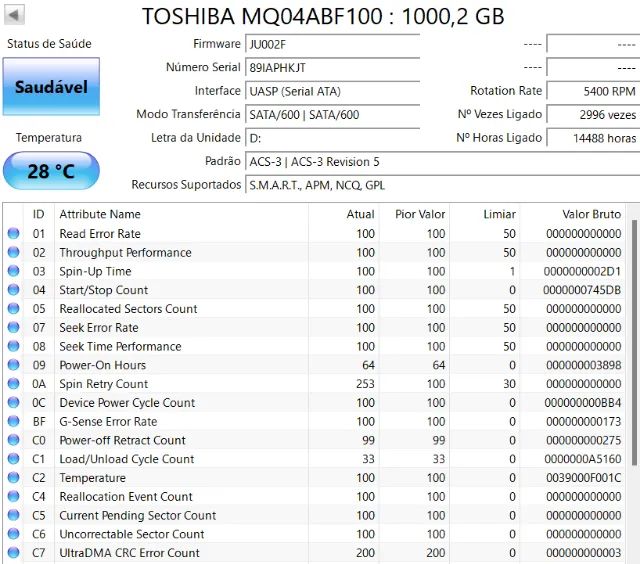
Task: Click raw value 00000003898
Action: [584, 365]
